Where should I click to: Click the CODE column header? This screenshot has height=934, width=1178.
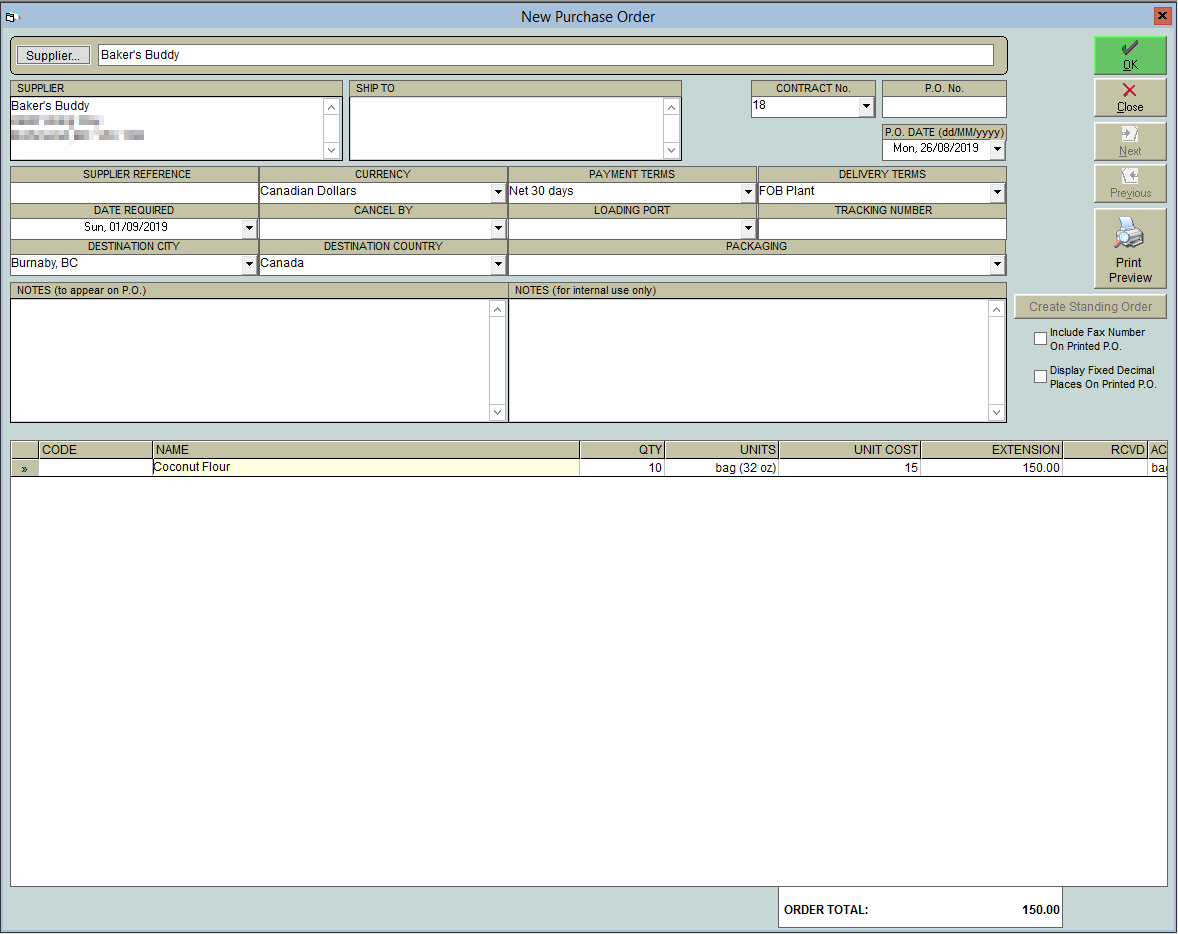tap(95, 449)
